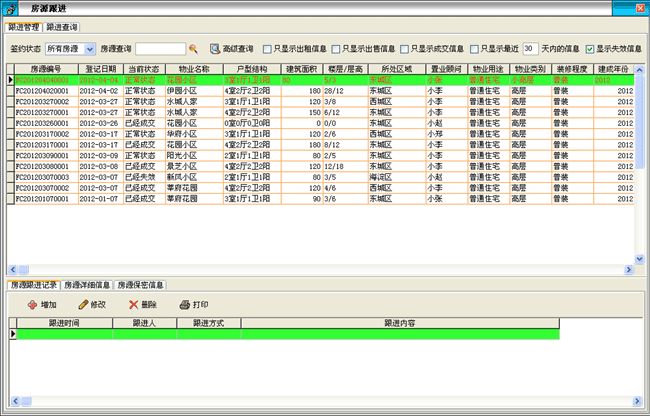Click the 删除 delete X icon
Screen dimensions: 650x416
point(134,303)
